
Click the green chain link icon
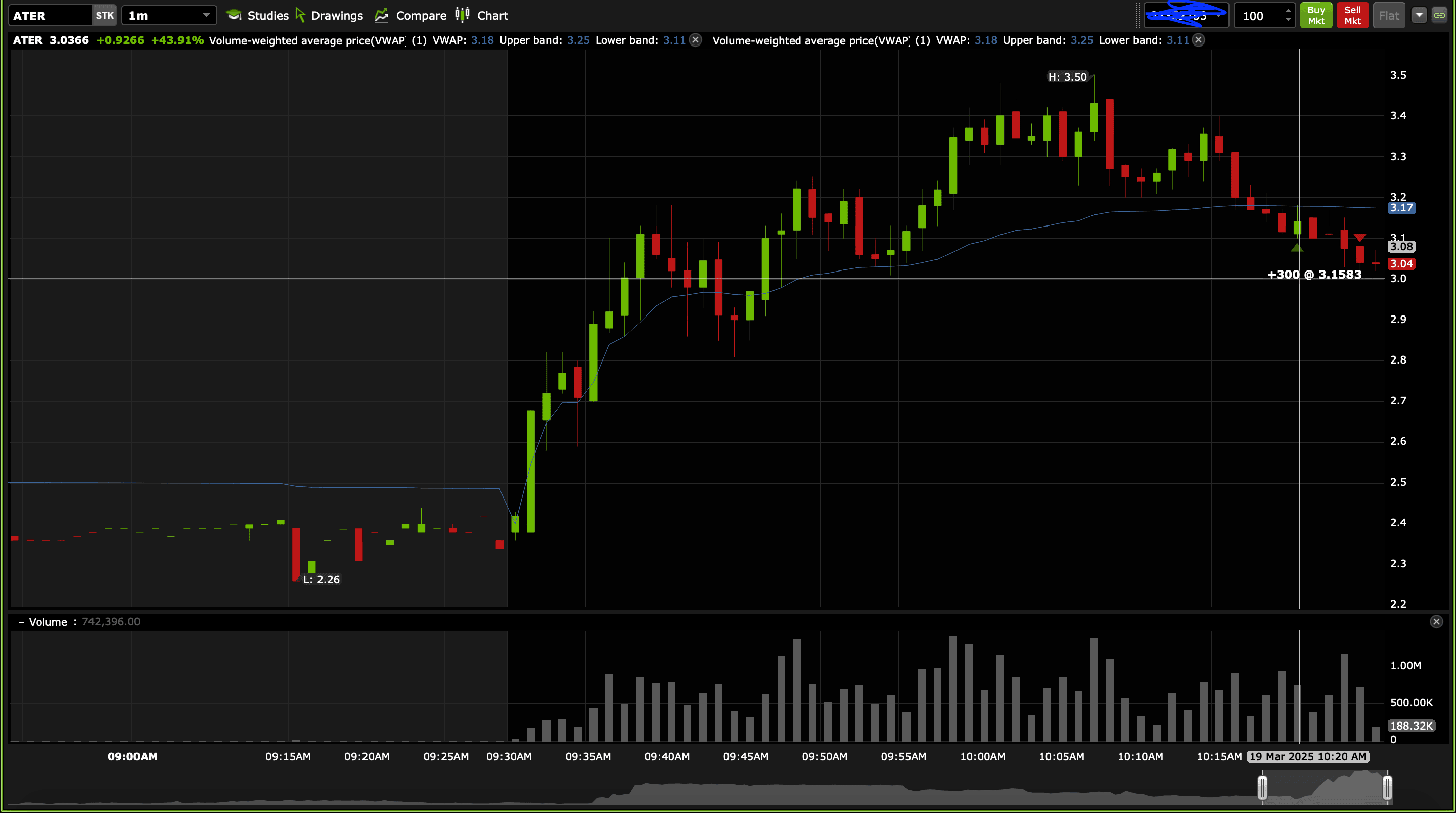1439,15
